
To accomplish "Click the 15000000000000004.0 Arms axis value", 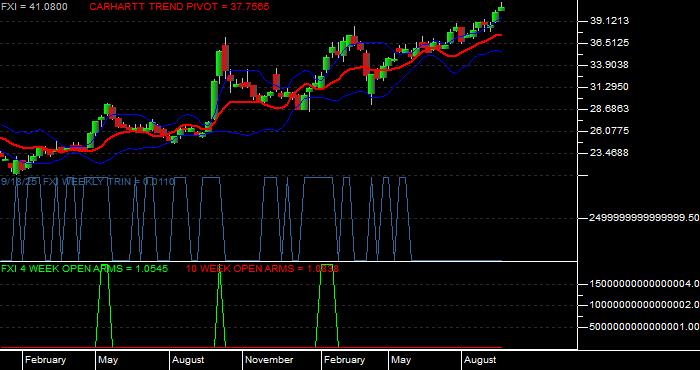I will tap(644, 283).
